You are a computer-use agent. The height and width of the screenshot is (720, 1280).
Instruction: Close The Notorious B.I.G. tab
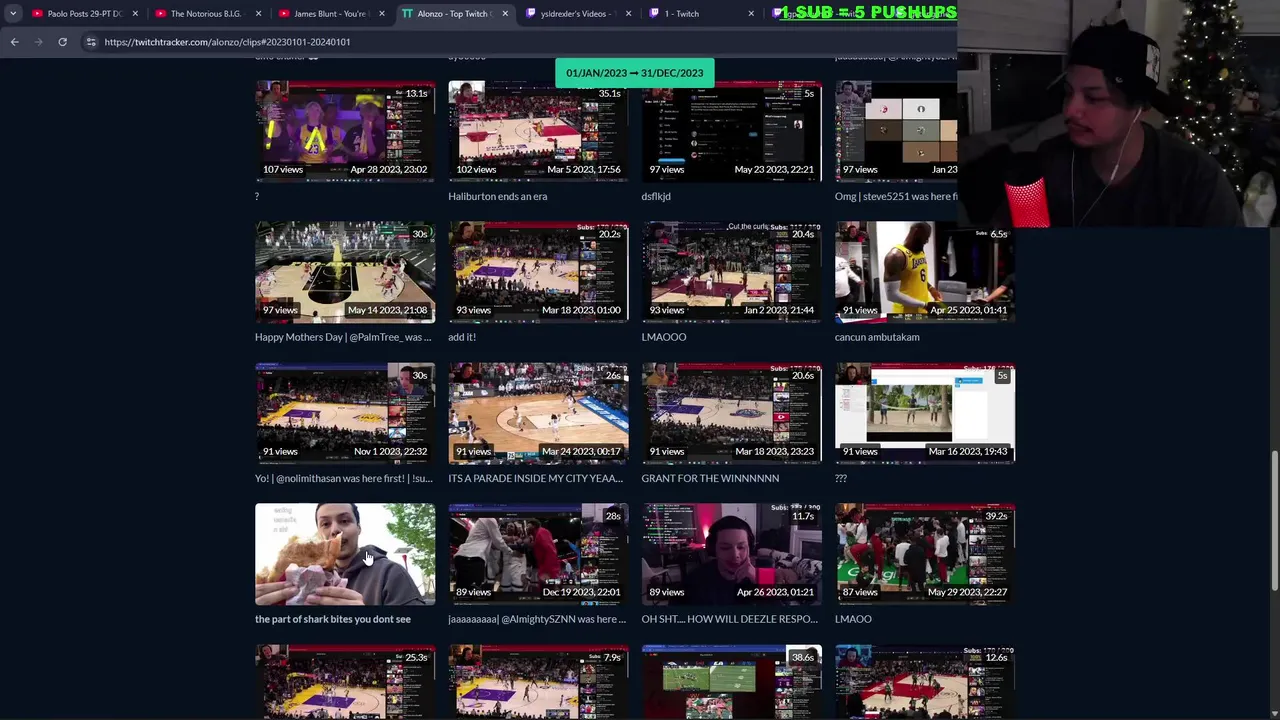coord(258,14)
